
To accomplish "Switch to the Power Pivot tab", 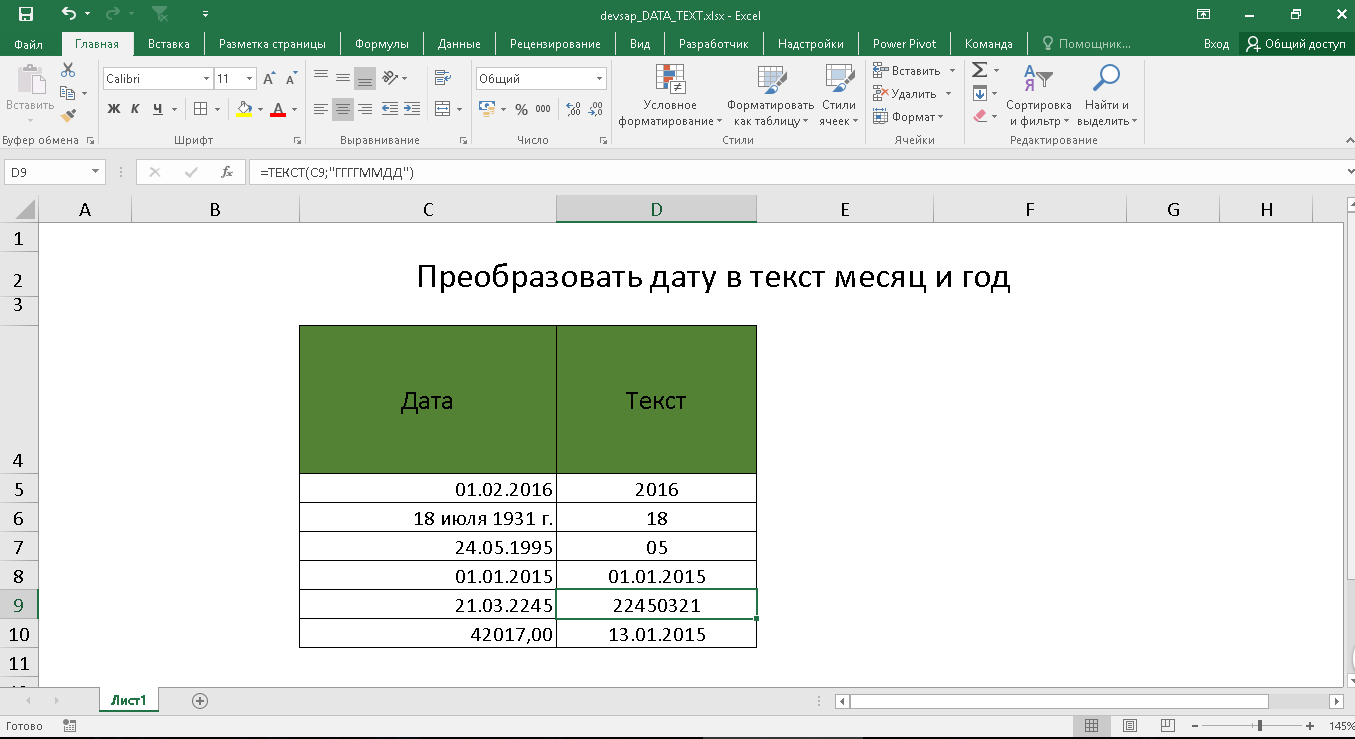I will [x=904, y=44].
